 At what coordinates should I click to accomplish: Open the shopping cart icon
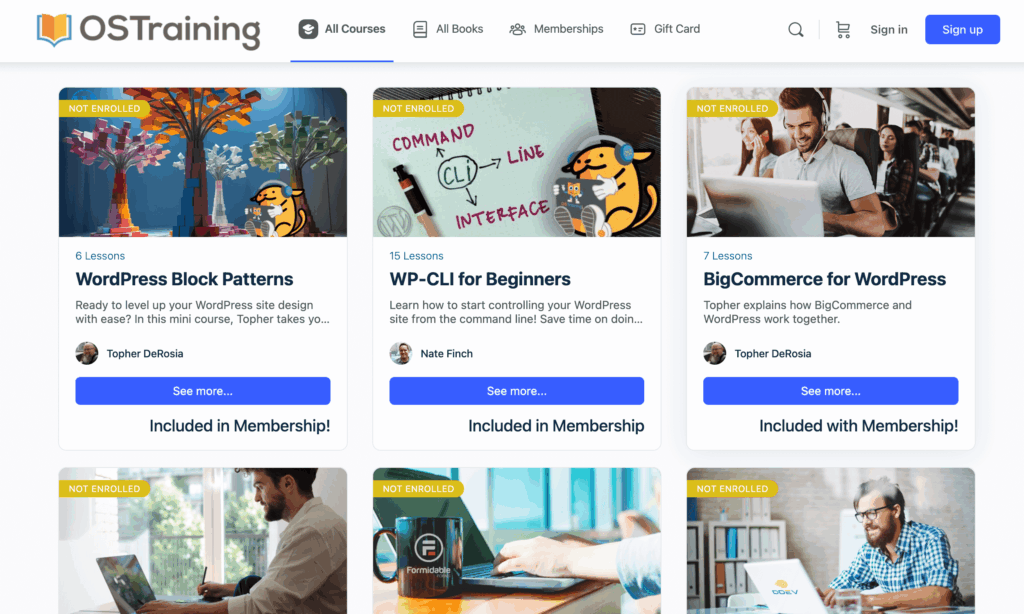(843, 29)
